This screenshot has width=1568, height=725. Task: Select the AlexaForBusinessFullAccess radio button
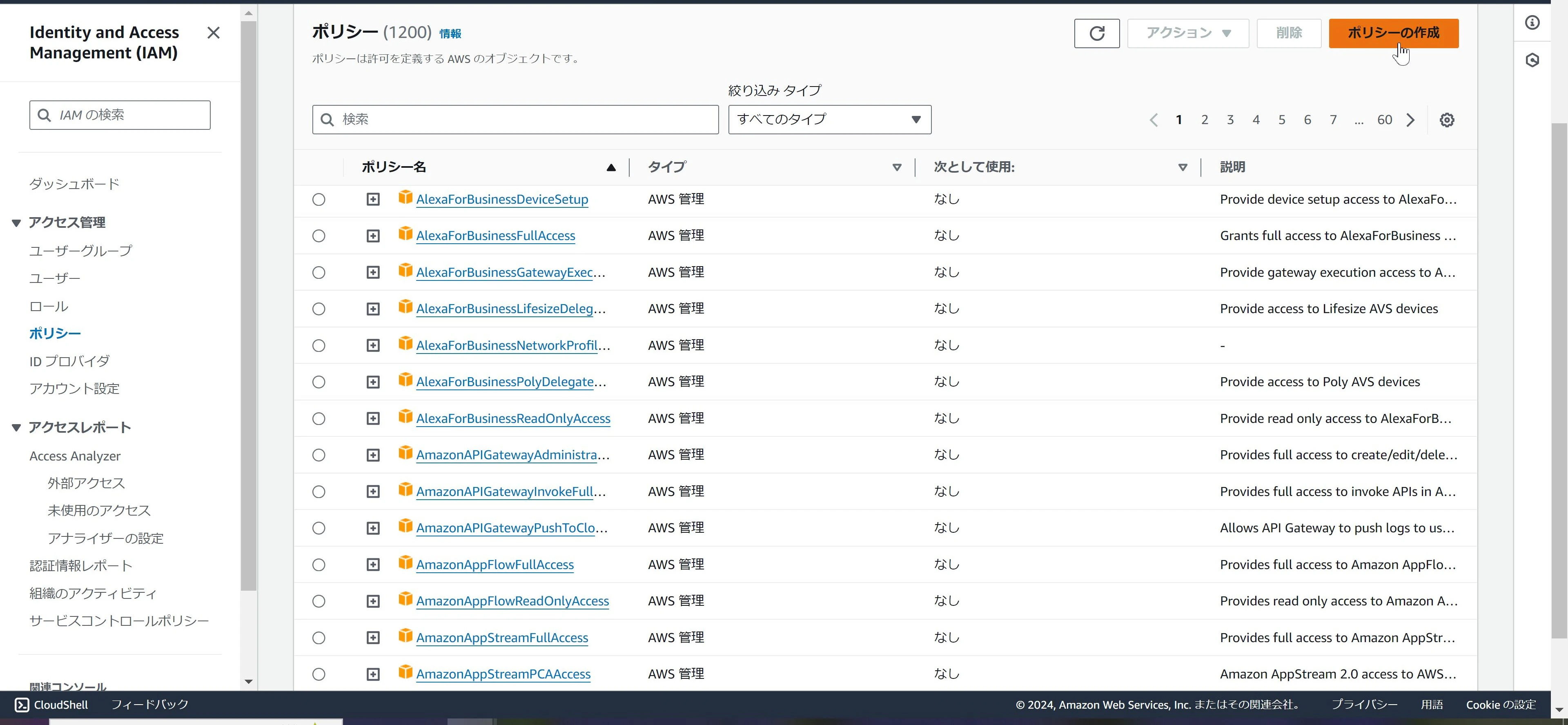[x=319, y=236]
